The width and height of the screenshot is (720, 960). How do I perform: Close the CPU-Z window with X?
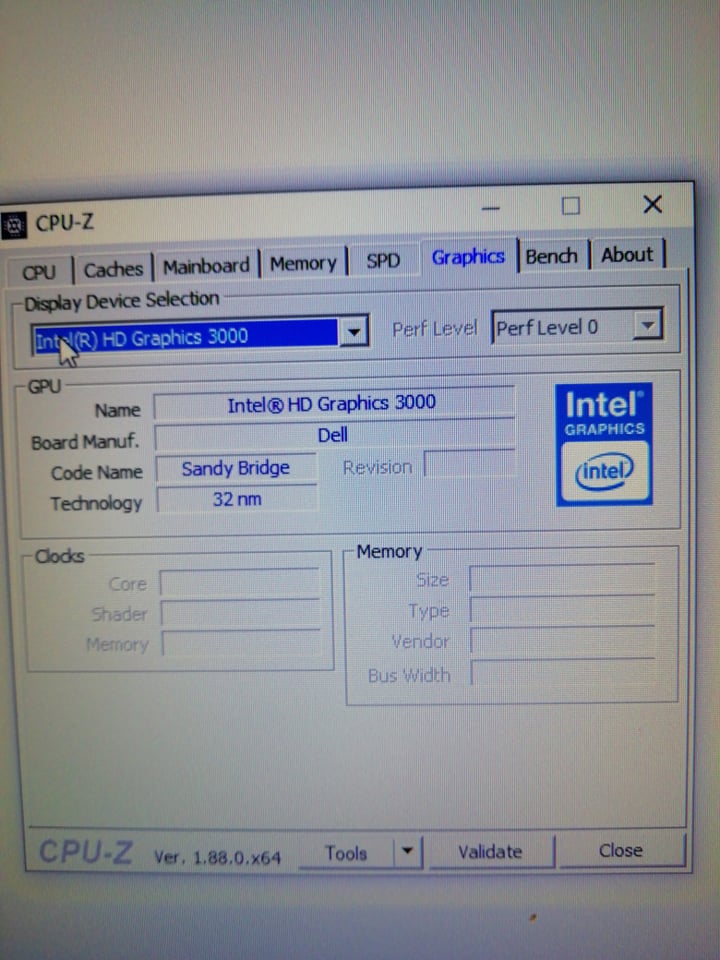[x=653, y=204]
